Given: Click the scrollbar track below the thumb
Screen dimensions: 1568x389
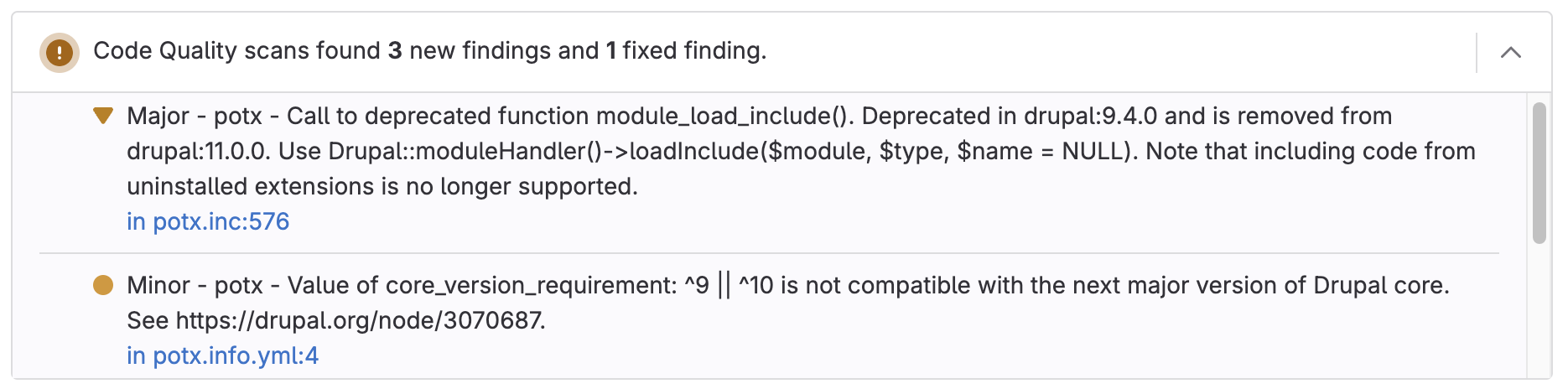Looking at the screenshot, I should [x=1539, y=310].
